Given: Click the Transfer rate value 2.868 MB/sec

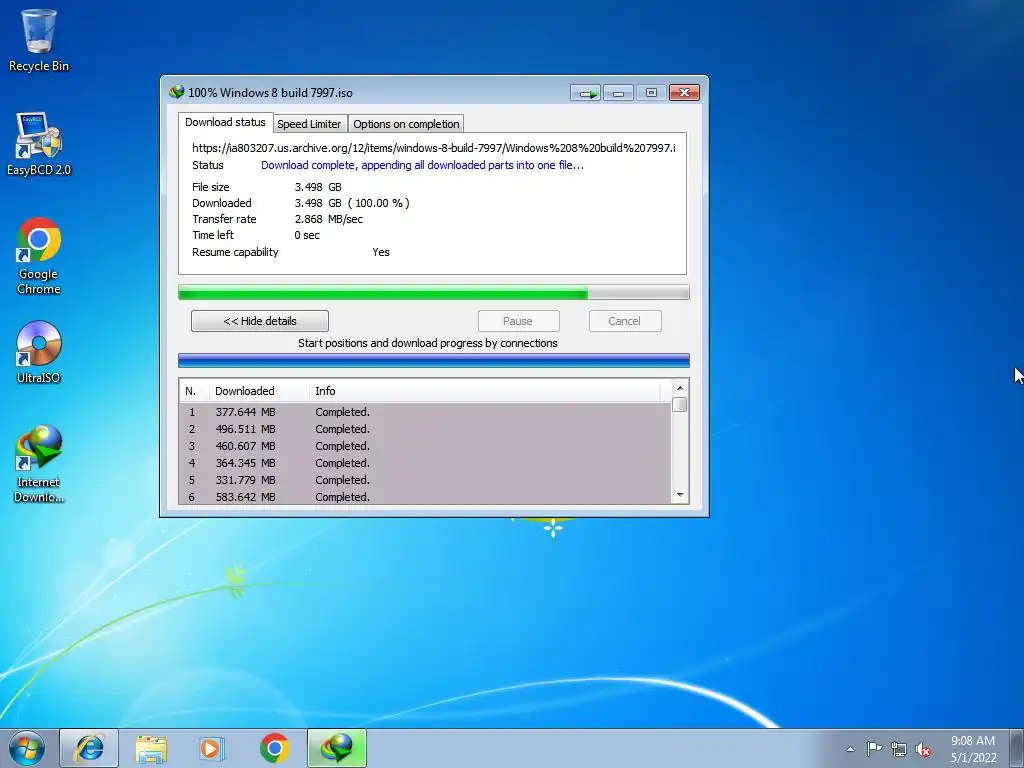Looking at the screenshot, I should [x=328, y=219].
